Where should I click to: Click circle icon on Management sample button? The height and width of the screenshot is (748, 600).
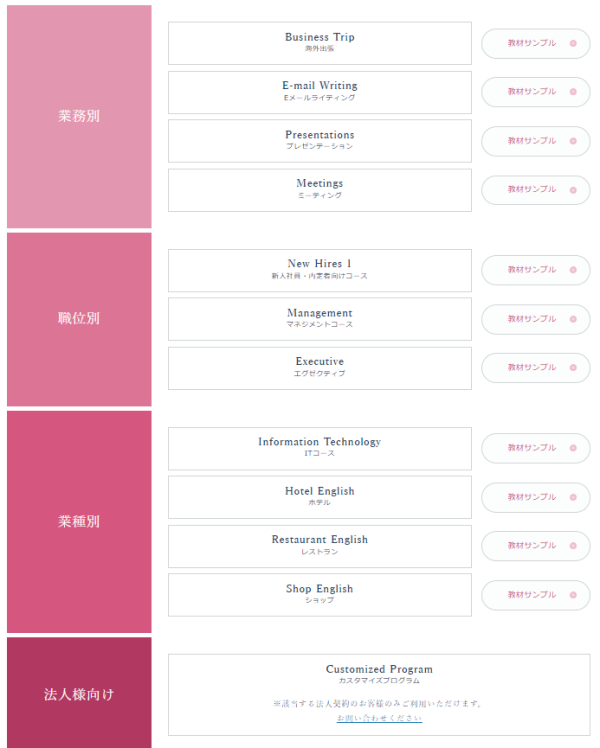coord(573,319)
